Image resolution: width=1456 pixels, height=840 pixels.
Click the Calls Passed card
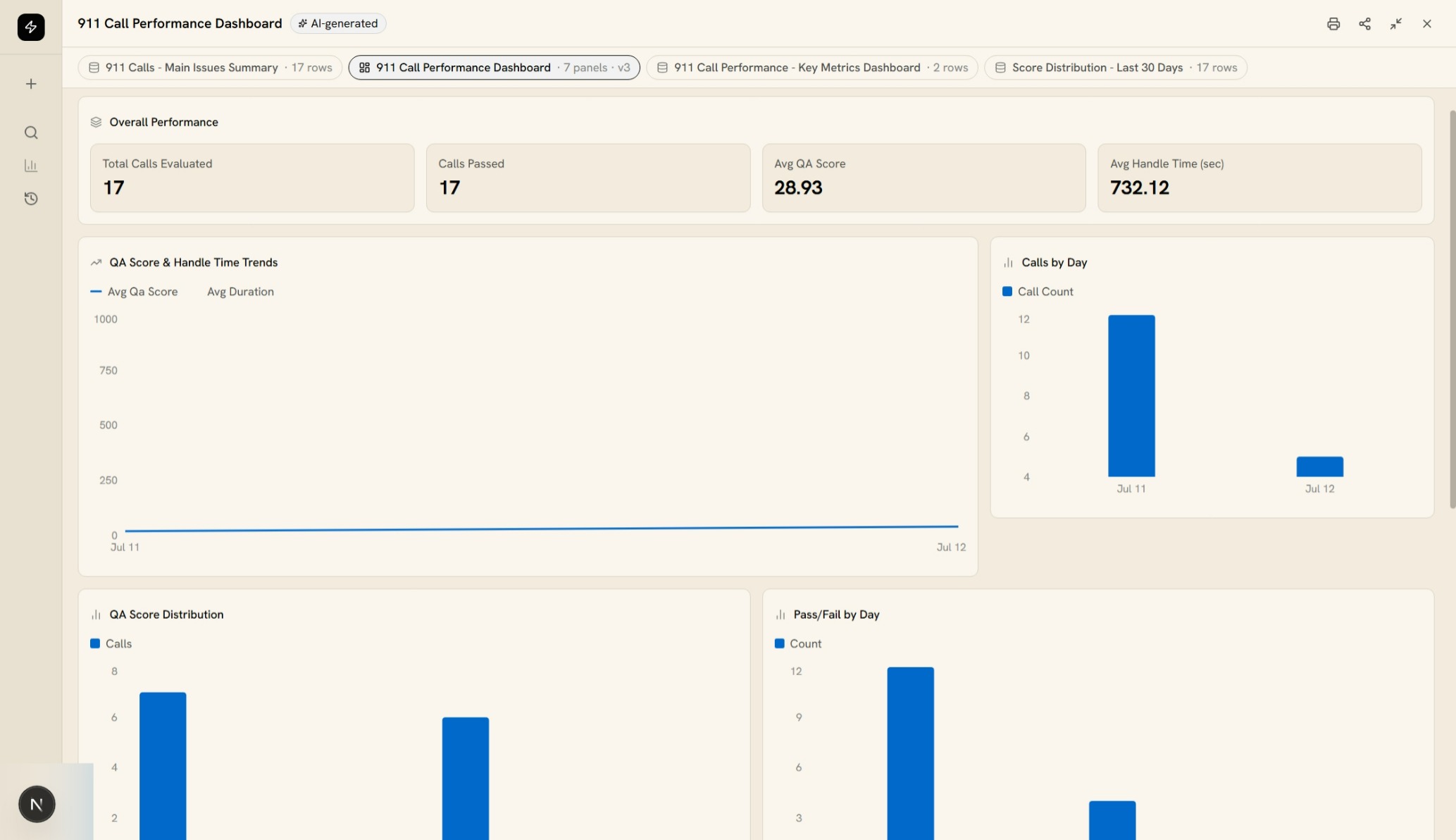588,178
